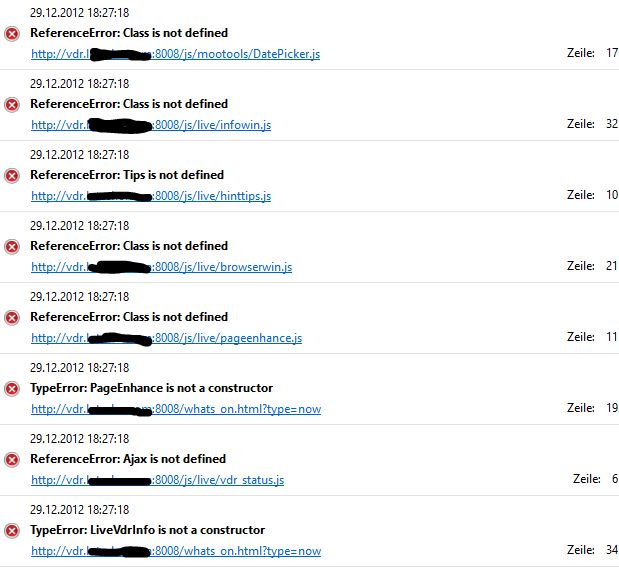
Task: Click the error icon beside "PageEnhance is not a constructor"
Action: (x=12, y=389)
